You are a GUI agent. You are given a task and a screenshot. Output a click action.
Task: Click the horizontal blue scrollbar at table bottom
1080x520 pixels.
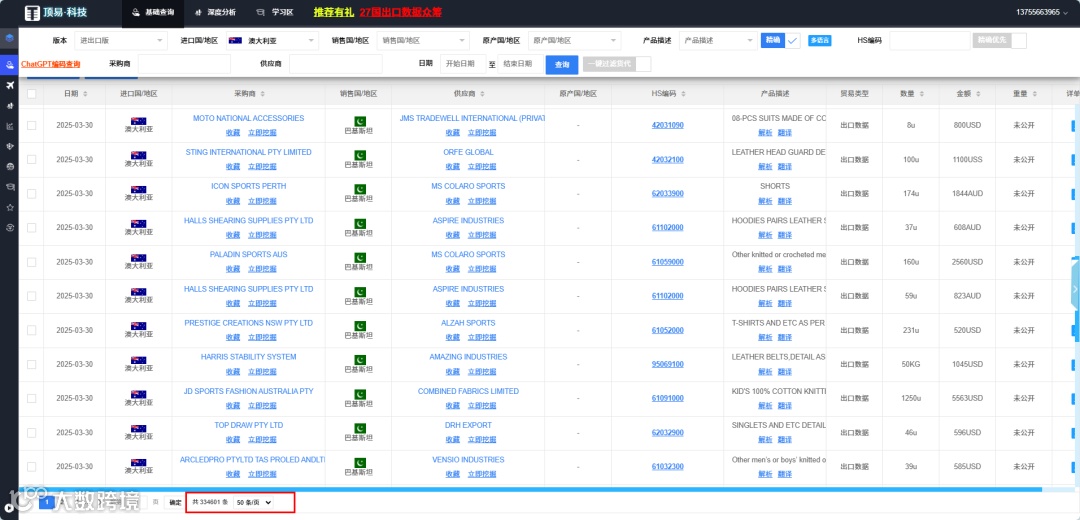click(x=530, y=490)
